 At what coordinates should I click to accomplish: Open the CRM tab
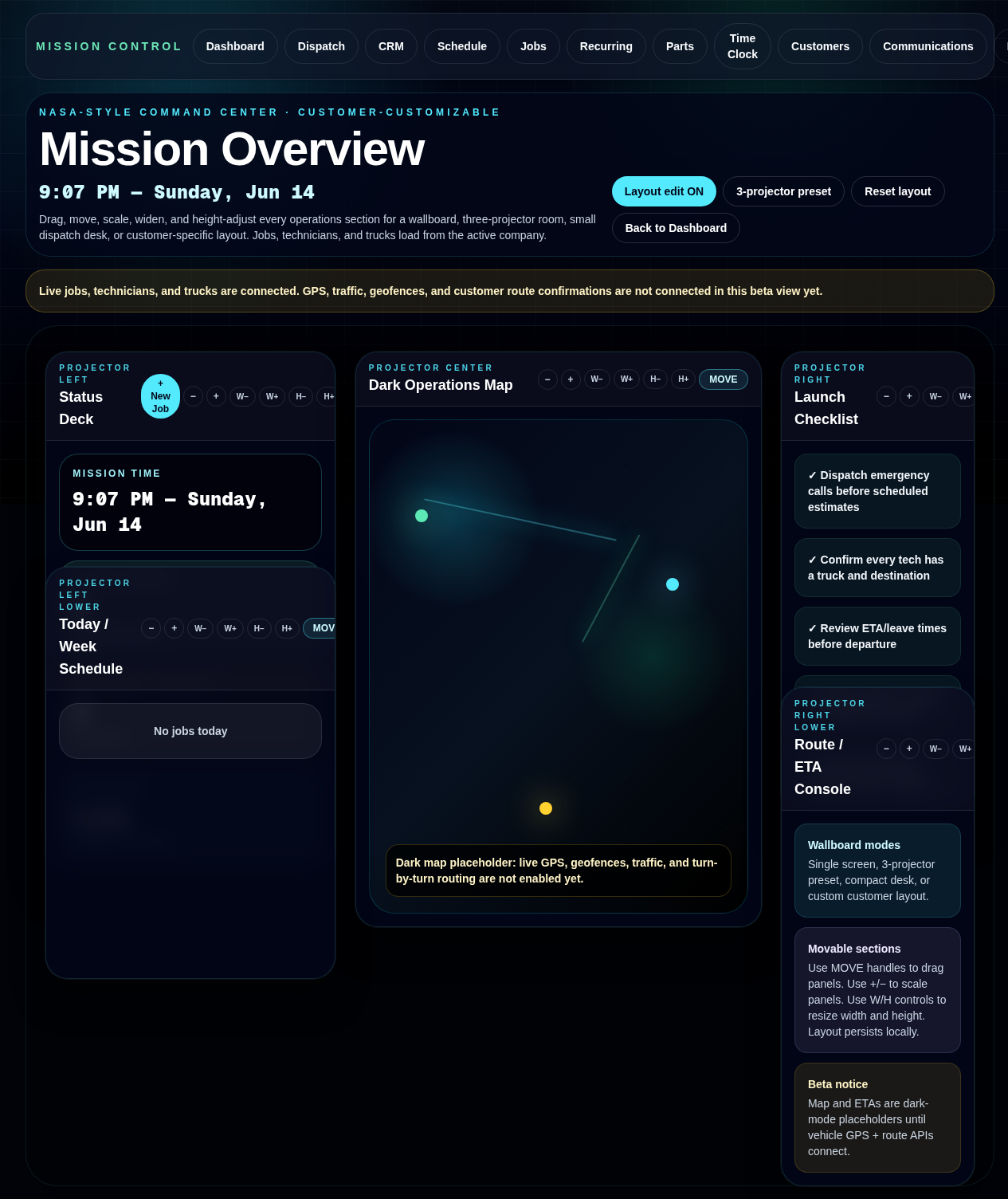tap(391, 46)
